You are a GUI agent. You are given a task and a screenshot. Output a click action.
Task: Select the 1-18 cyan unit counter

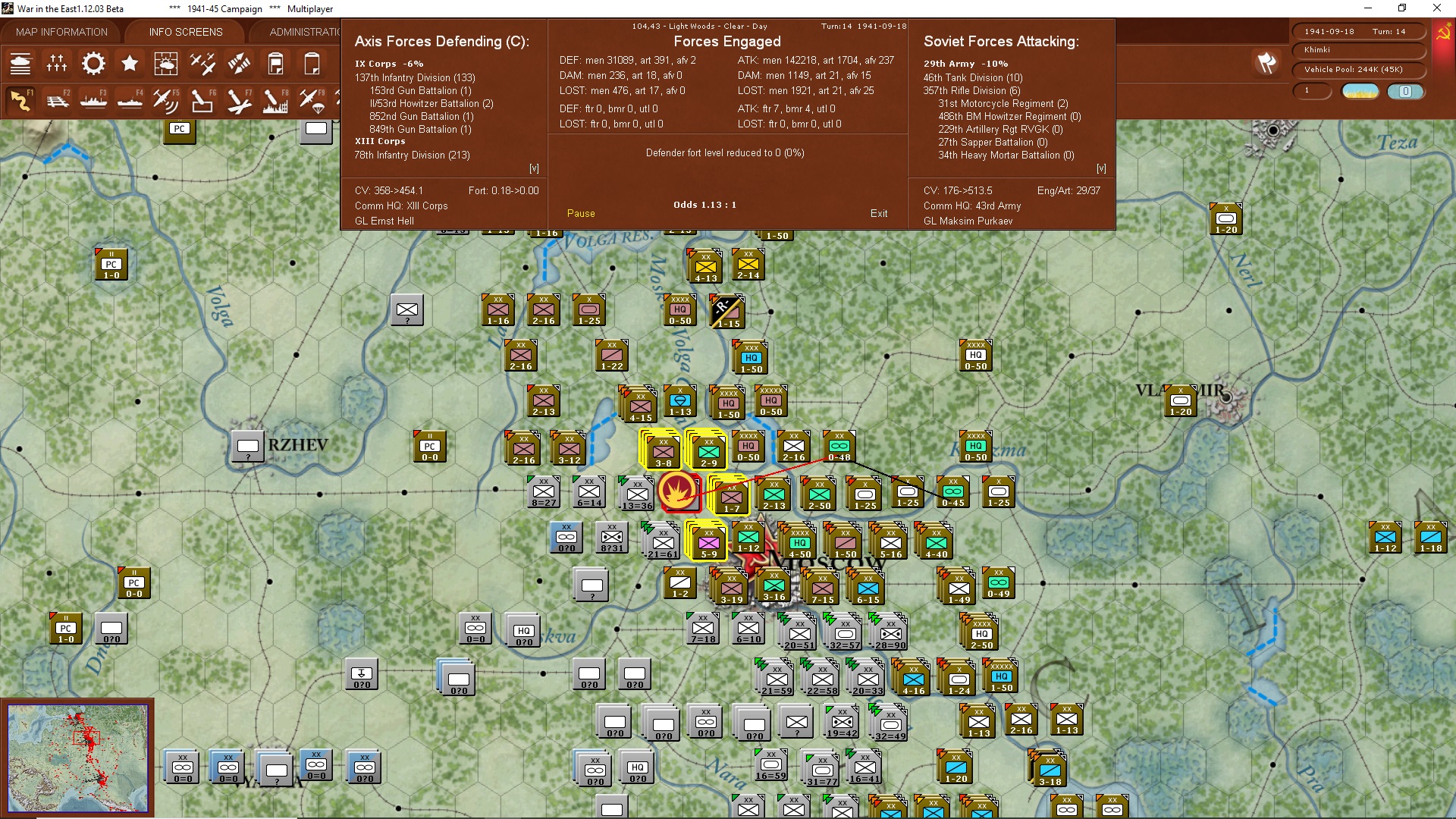(x=1431, y=538)
